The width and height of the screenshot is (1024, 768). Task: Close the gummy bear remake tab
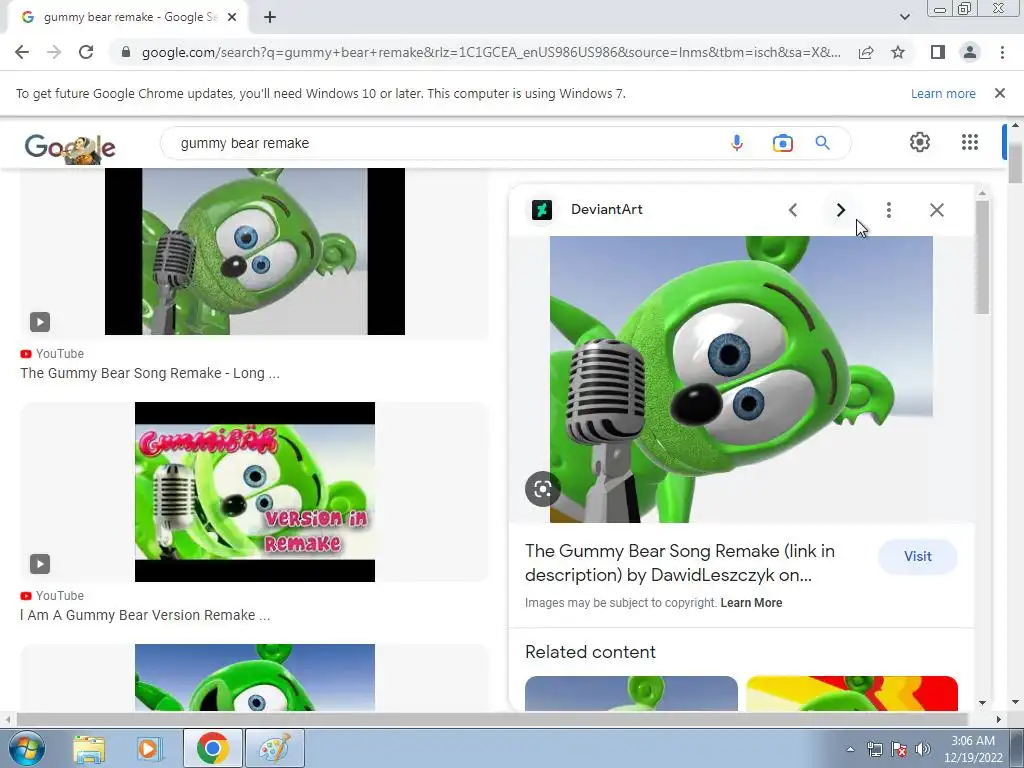232,18
